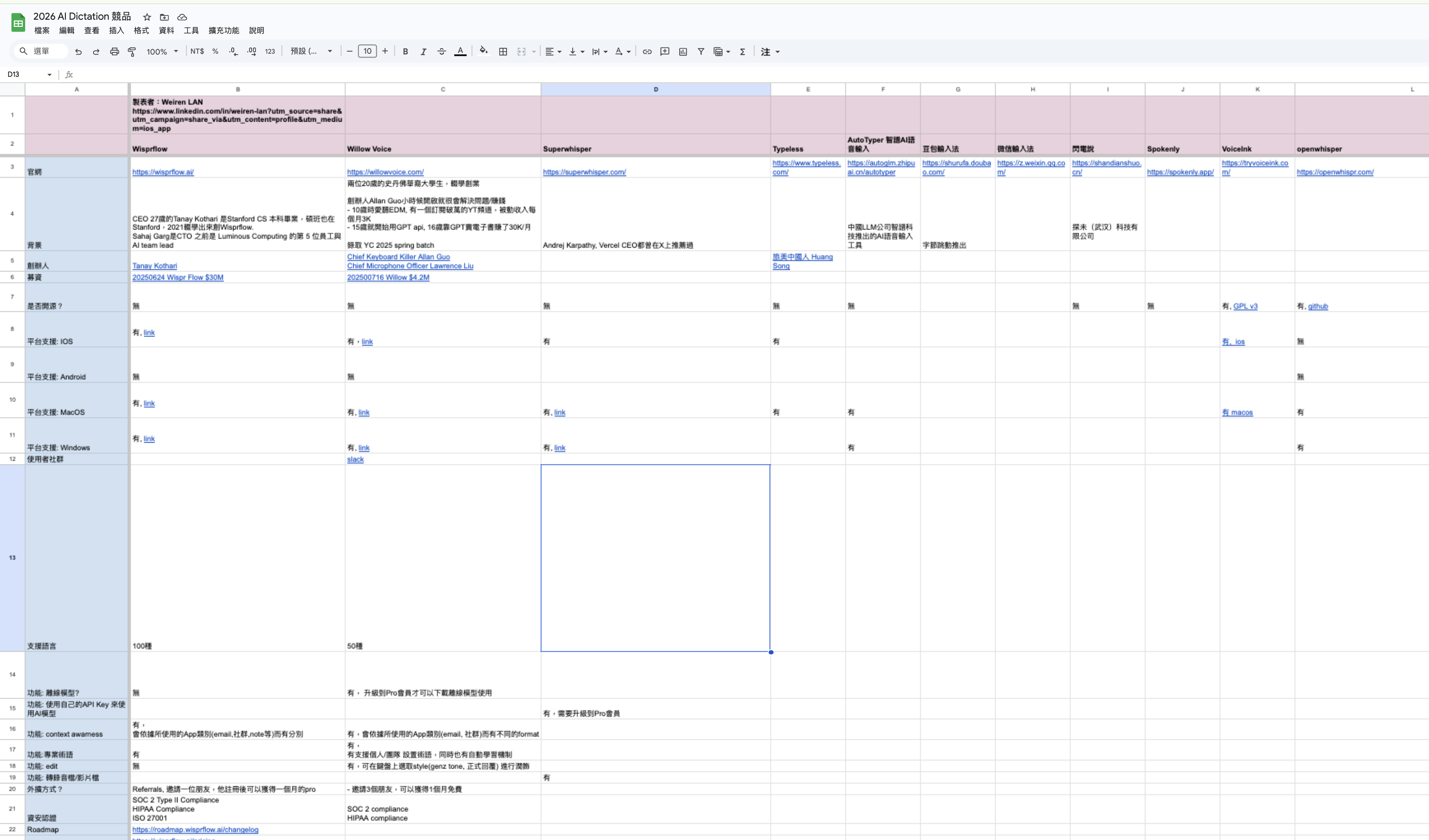Select the paint format tool
The height and width of the screenshot is (840, 1429).
(x=132, y=52)
